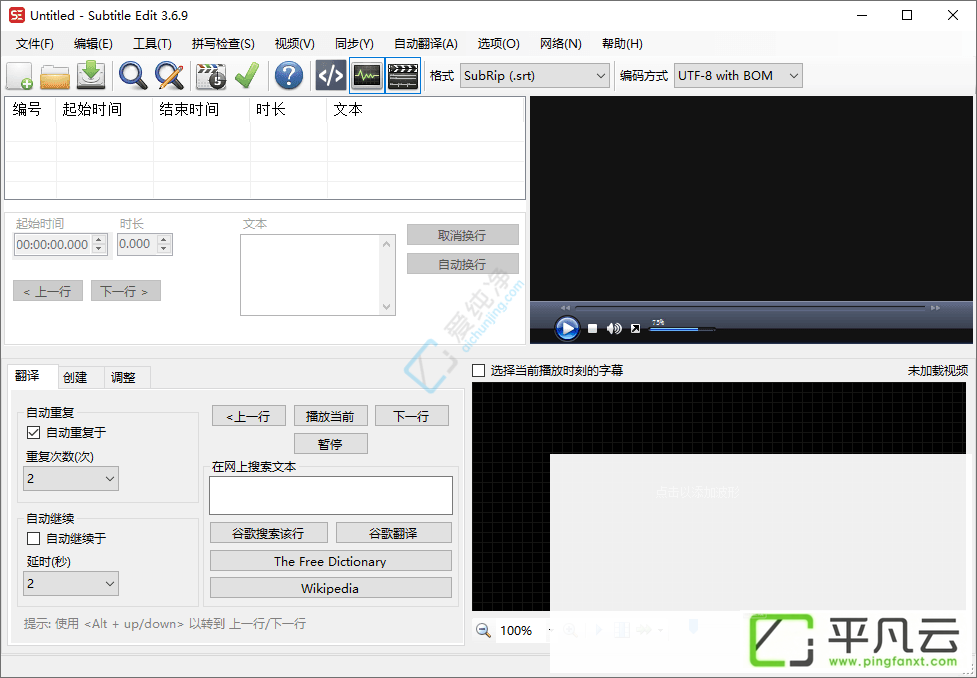Toggle video player display icon
The width and height of the screenshot is (977, 678).
click(x=403, y=75)
